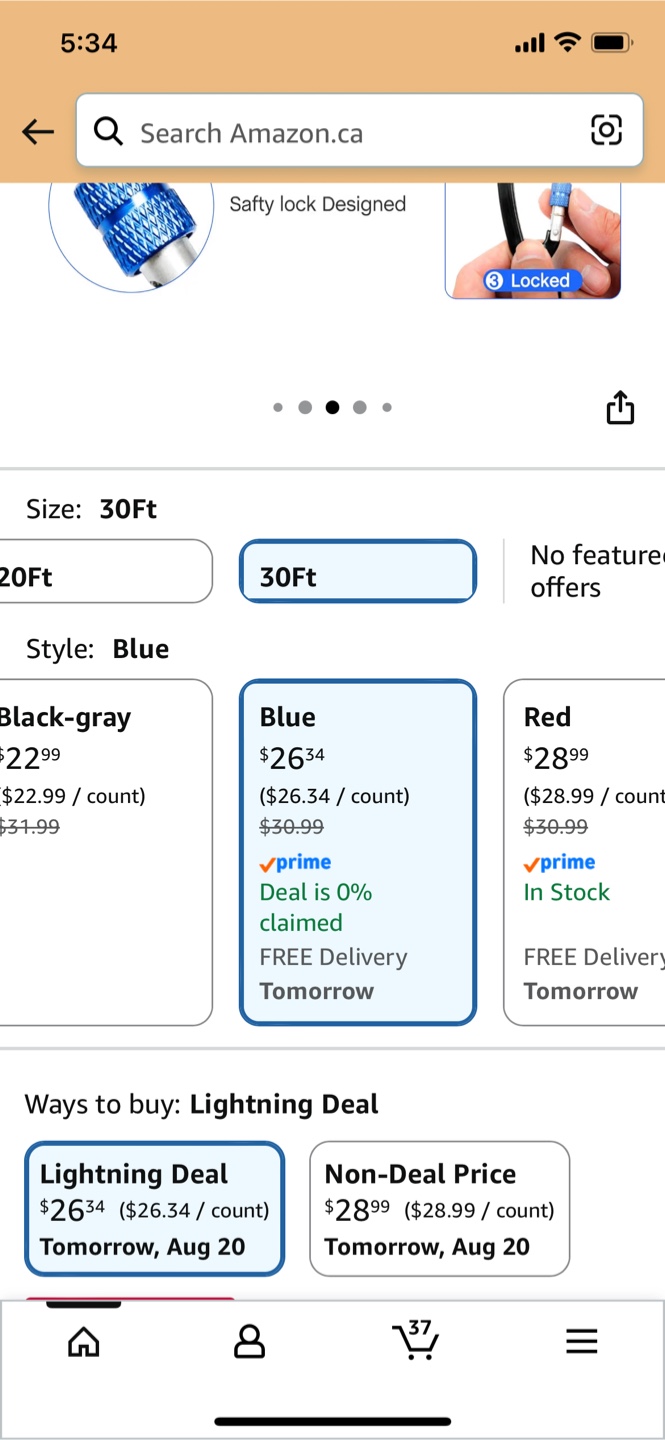The image size is (665, 1440).
Task: Tap the fifth image carousel dot
Action: point(387,407)
